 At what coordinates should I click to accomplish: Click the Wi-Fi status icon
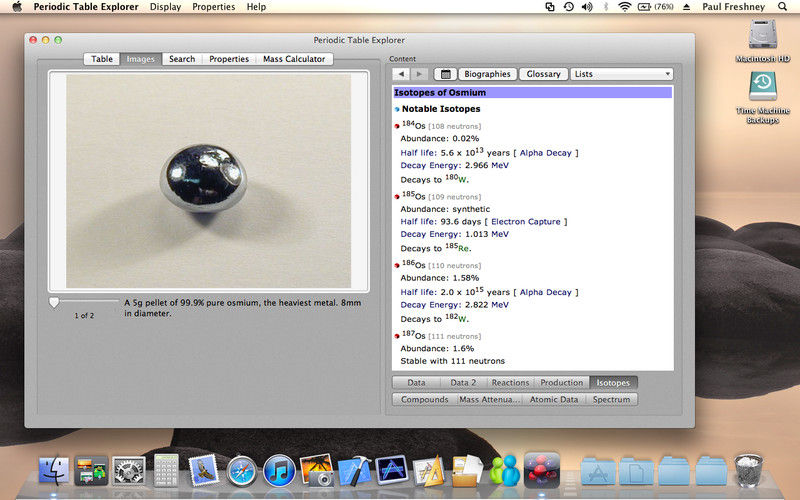(624, 7)
